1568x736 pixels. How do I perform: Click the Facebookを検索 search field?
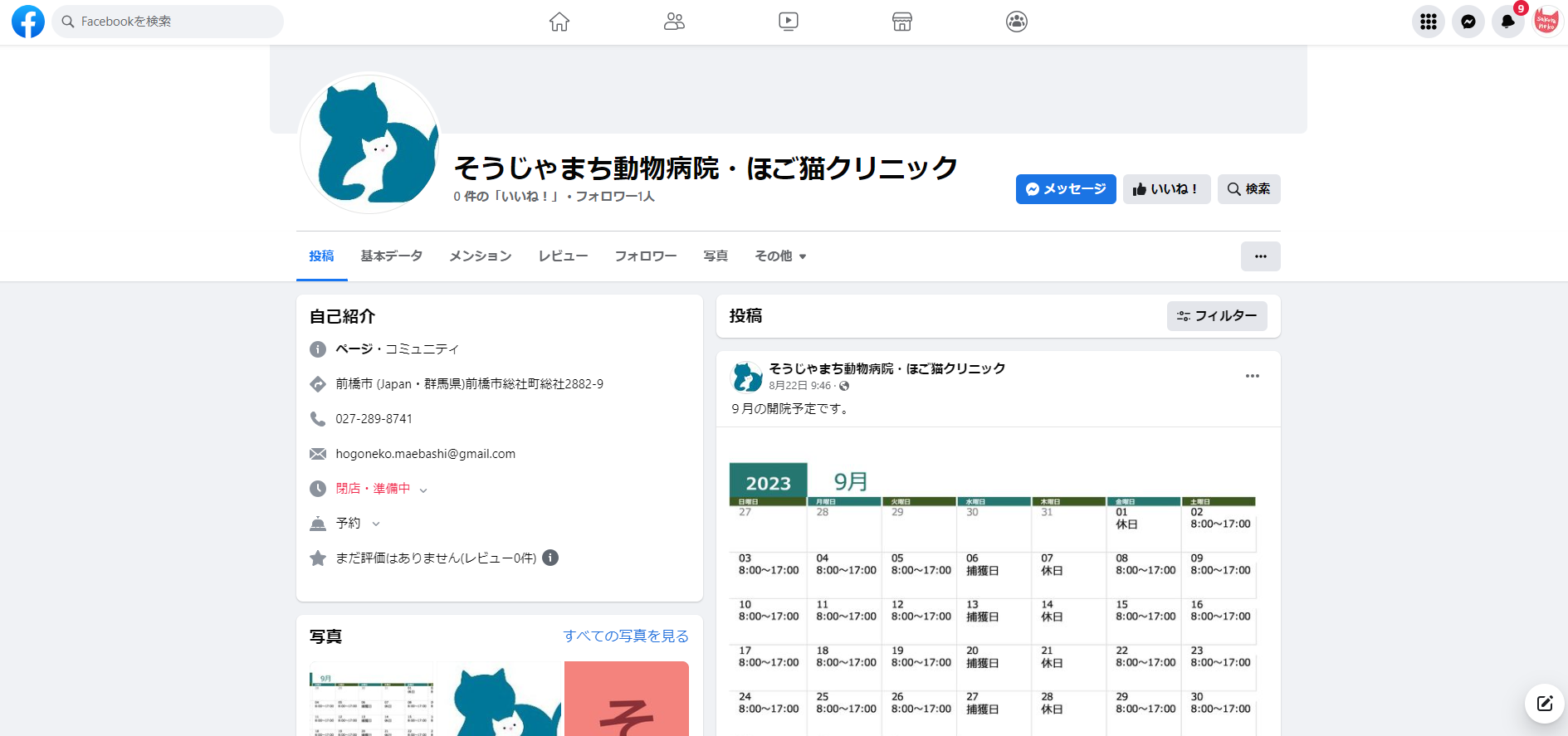(x=168, y=22)
